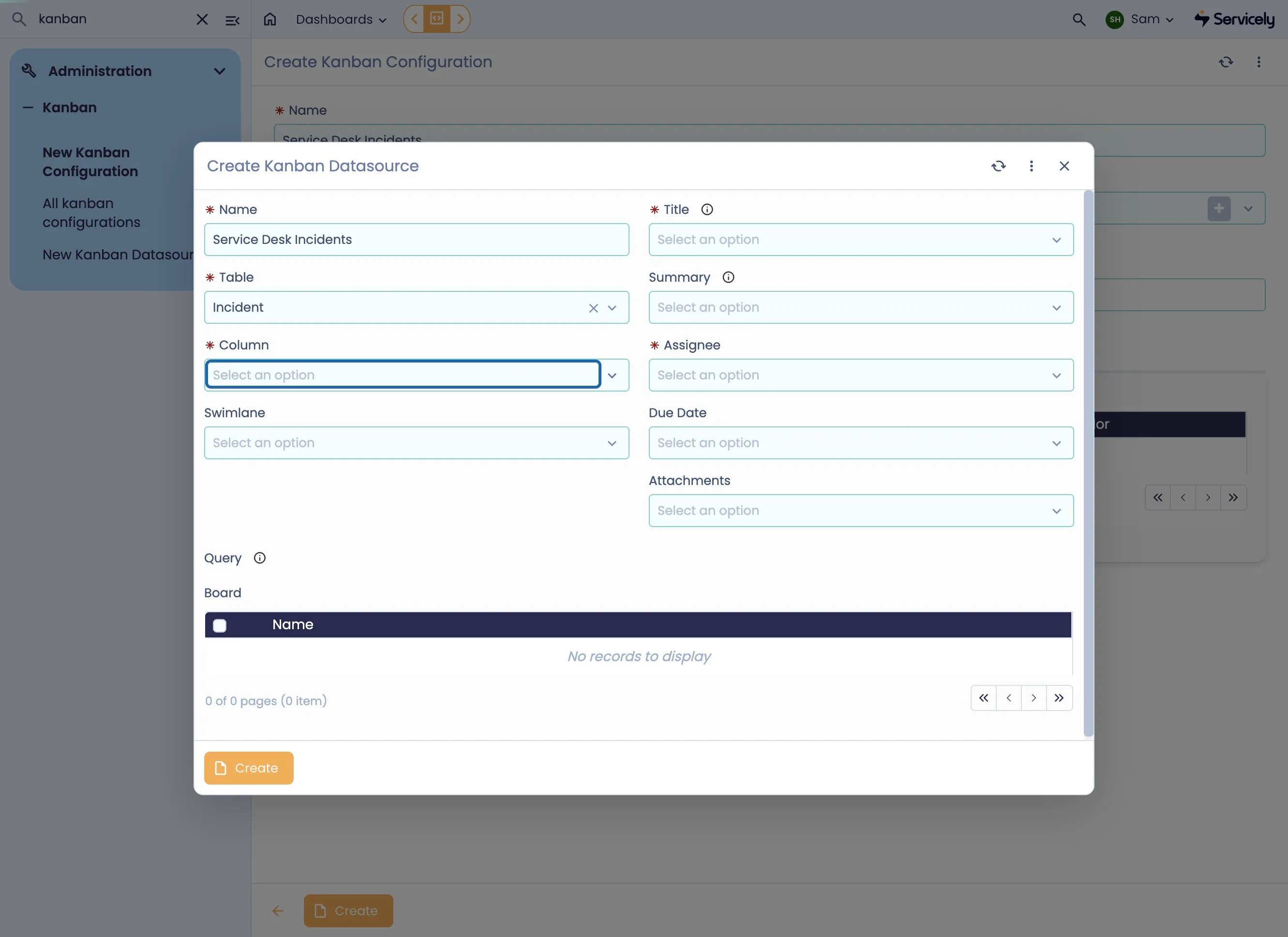Show Title field info tooltip
The width and height of the screenshot is (1288, 937).
point(707,210)
